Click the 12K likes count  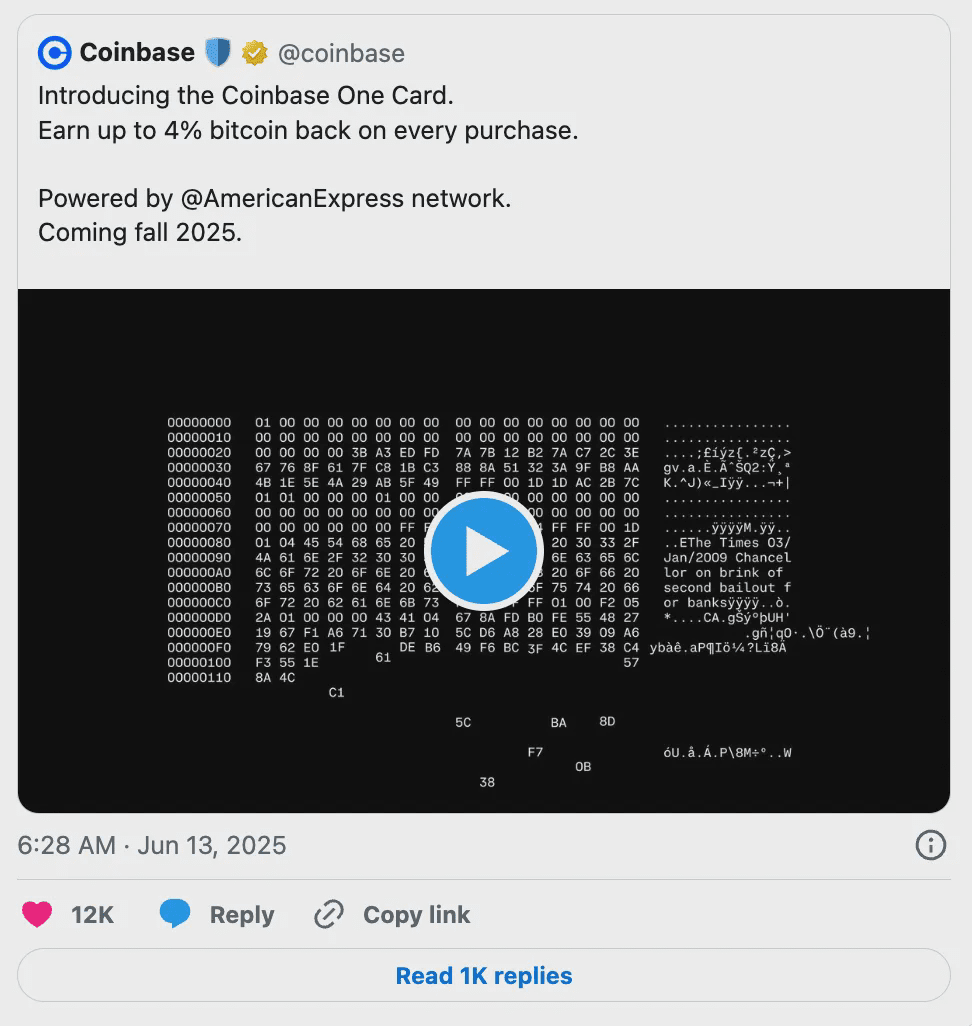[92, 914]
